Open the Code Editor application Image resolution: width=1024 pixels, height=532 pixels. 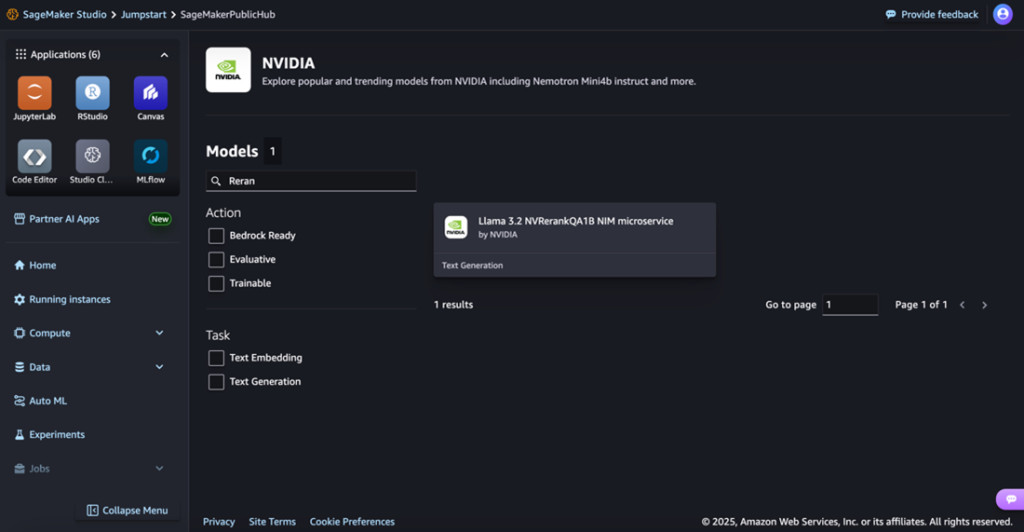(34, 157)
